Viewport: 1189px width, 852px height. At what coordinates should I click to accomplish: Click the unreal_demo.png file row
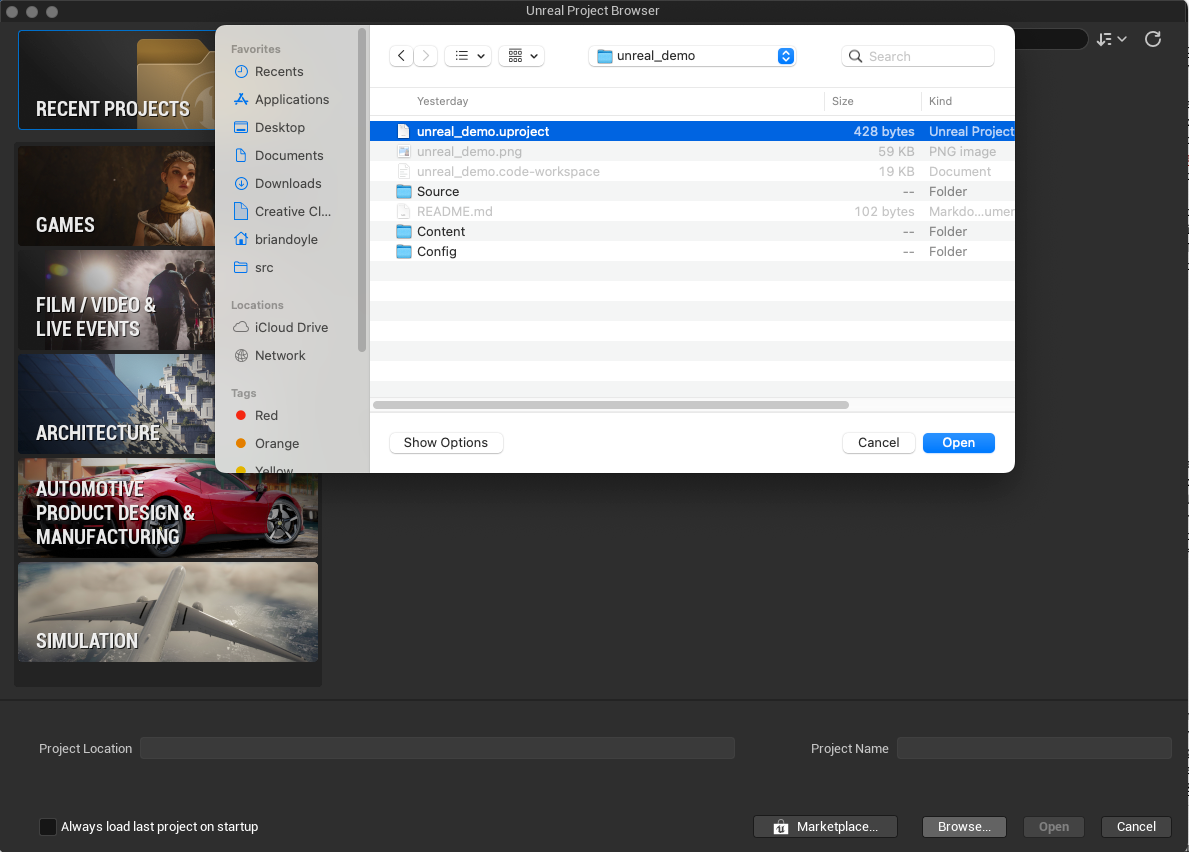click(x=692, y=152)
